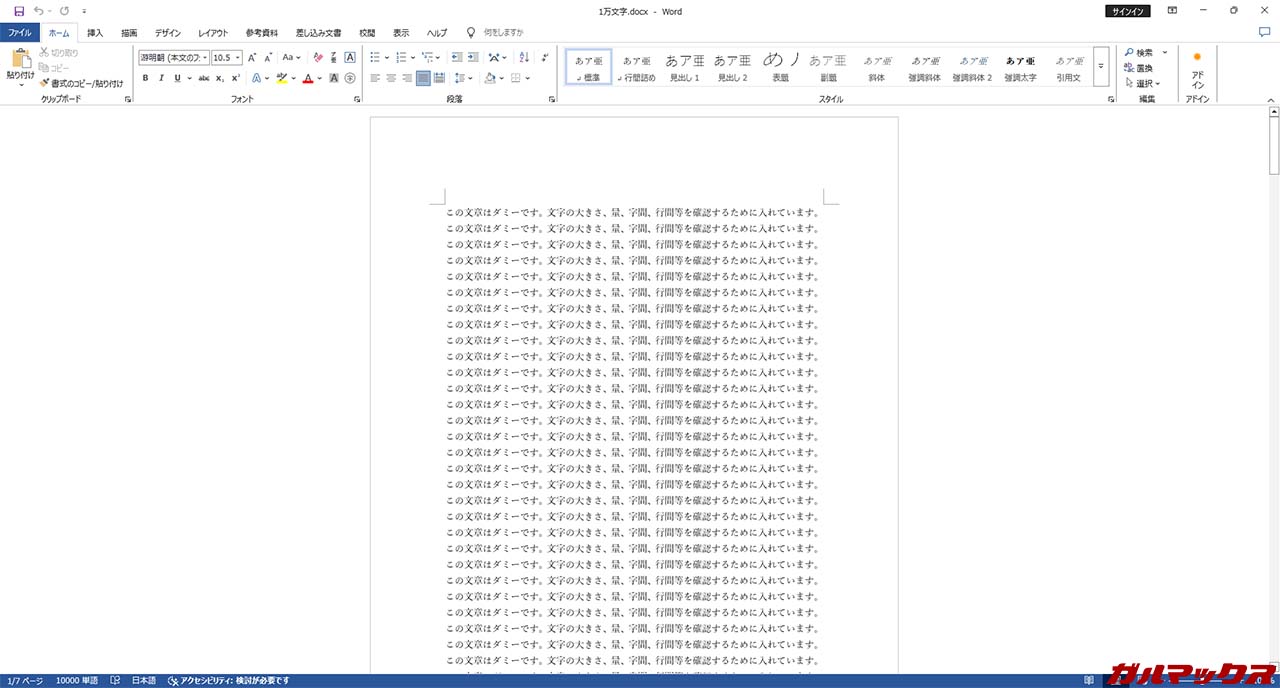1280x688 pixels.
Task: Click the sort (A-Z) icon
Action: 523,58
